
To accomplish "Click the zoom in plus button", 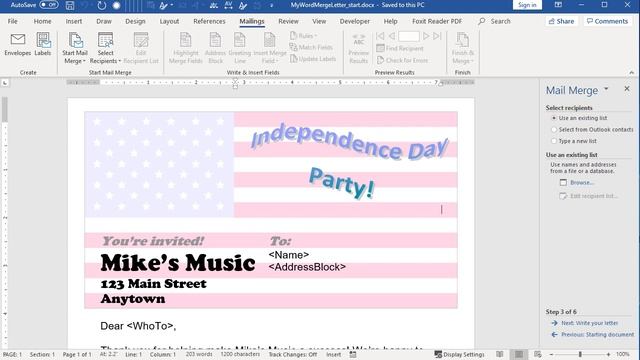I will pos(608,354).
